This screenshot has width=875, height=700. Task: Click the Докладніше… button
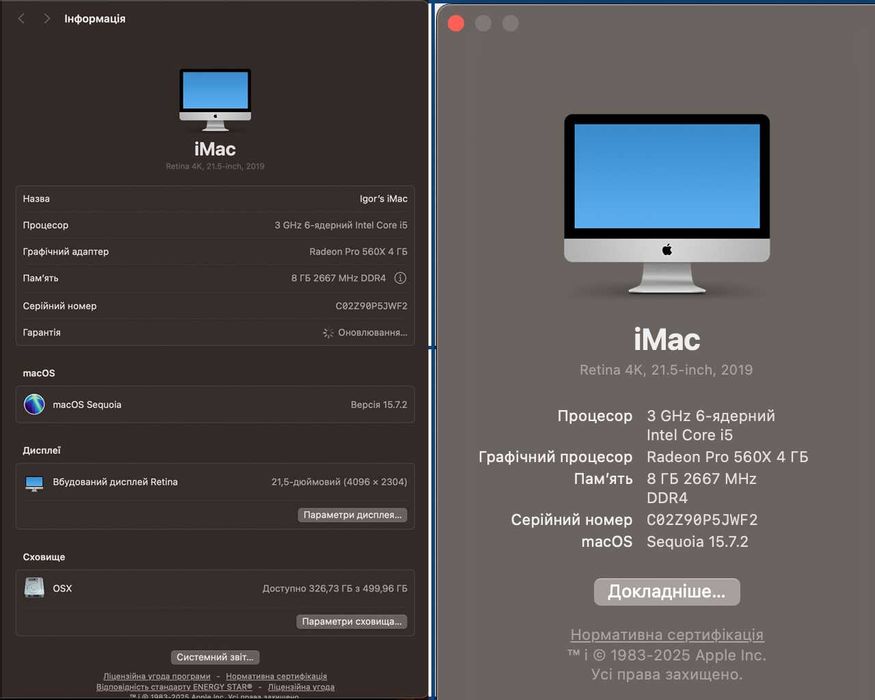[x=667, y=592]
